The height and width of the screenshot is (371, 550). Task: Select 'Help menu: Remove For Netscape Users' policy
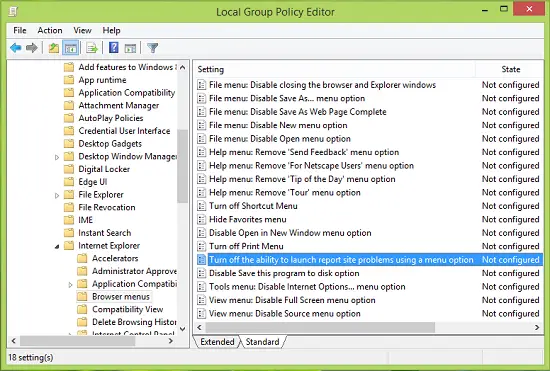(311, 166)
